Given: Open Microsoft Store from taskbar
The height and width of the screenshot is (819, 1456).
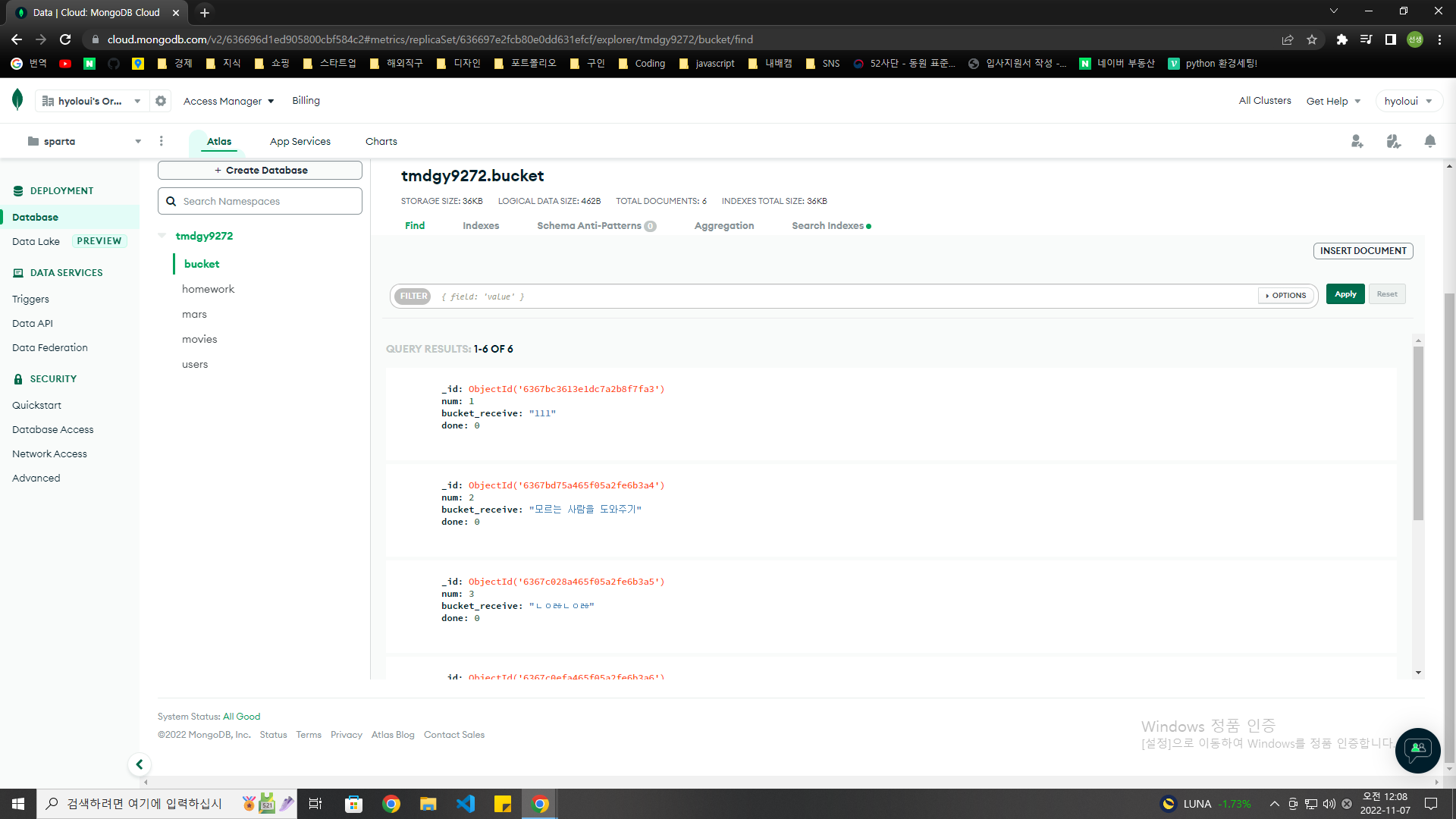Looking at the screenshot, I should point(354,804).
